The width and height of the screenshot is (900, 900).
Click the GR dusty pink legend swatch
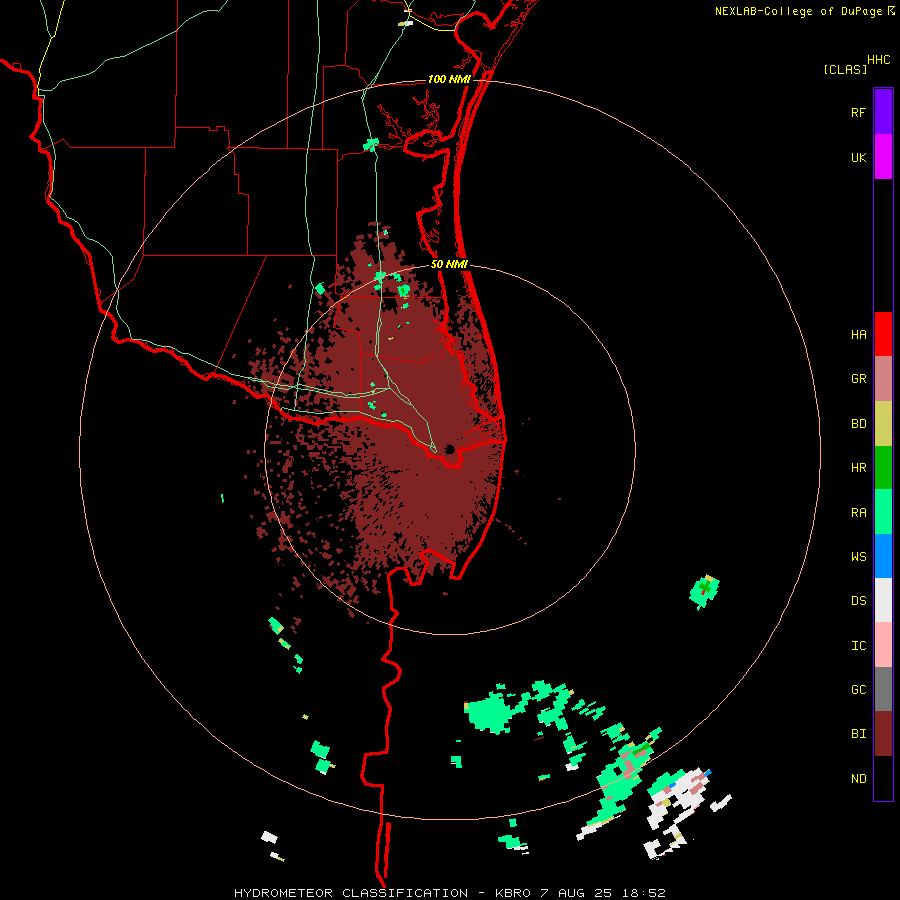tap(883, 379)
